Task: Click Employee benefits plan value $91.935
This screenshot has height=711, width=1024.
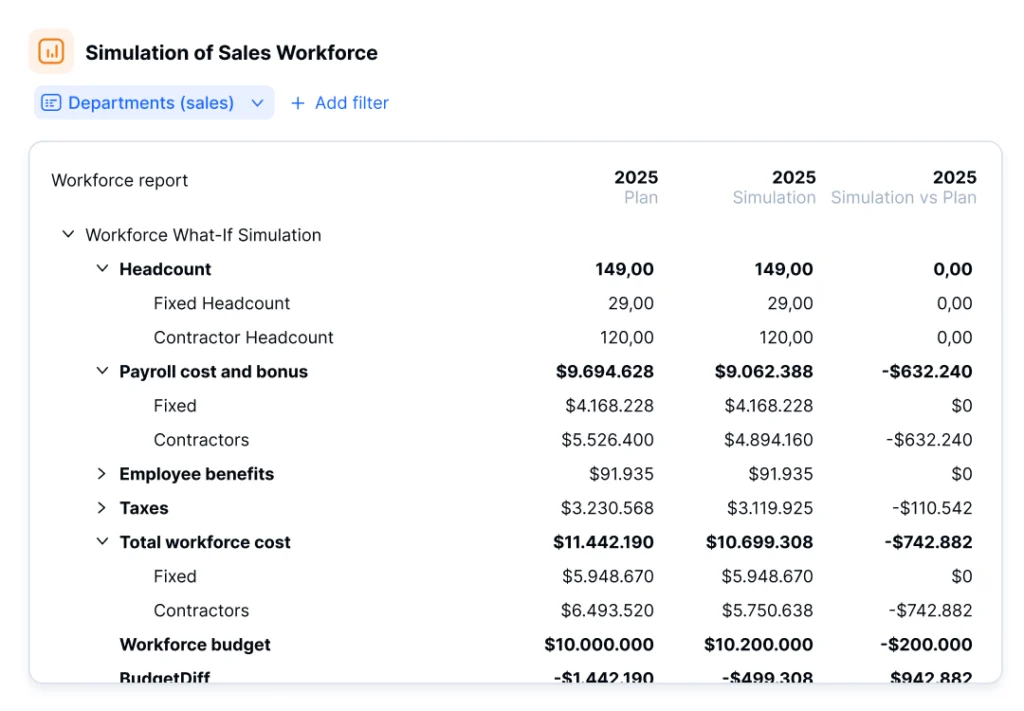Action: [x=621, y=473]
